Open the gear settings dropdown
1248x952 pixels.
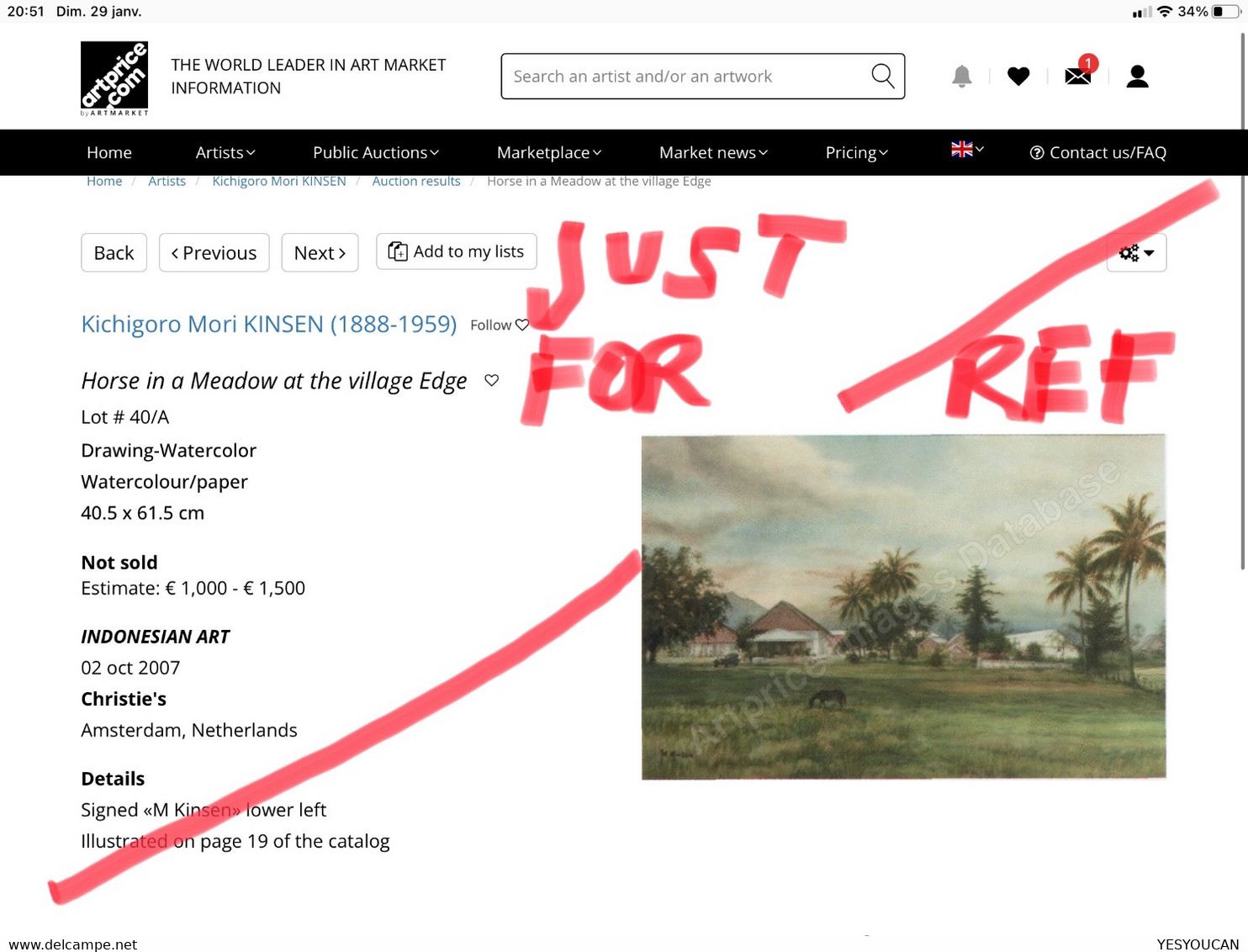(1136, 252)
